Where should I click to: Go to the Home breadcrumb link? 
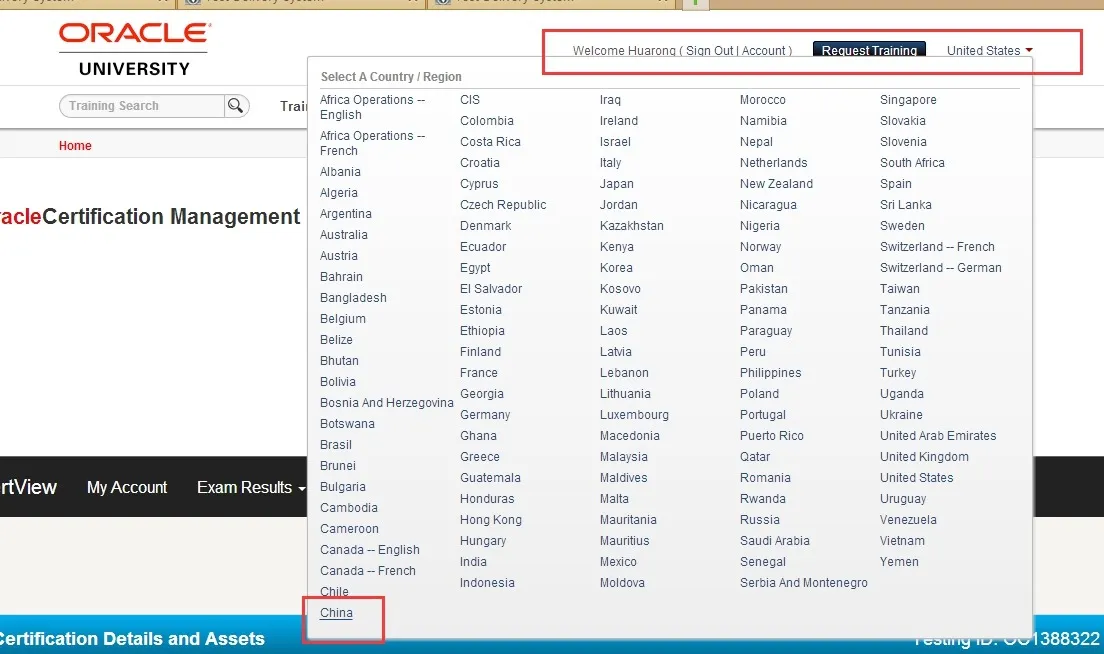point(75,146)
